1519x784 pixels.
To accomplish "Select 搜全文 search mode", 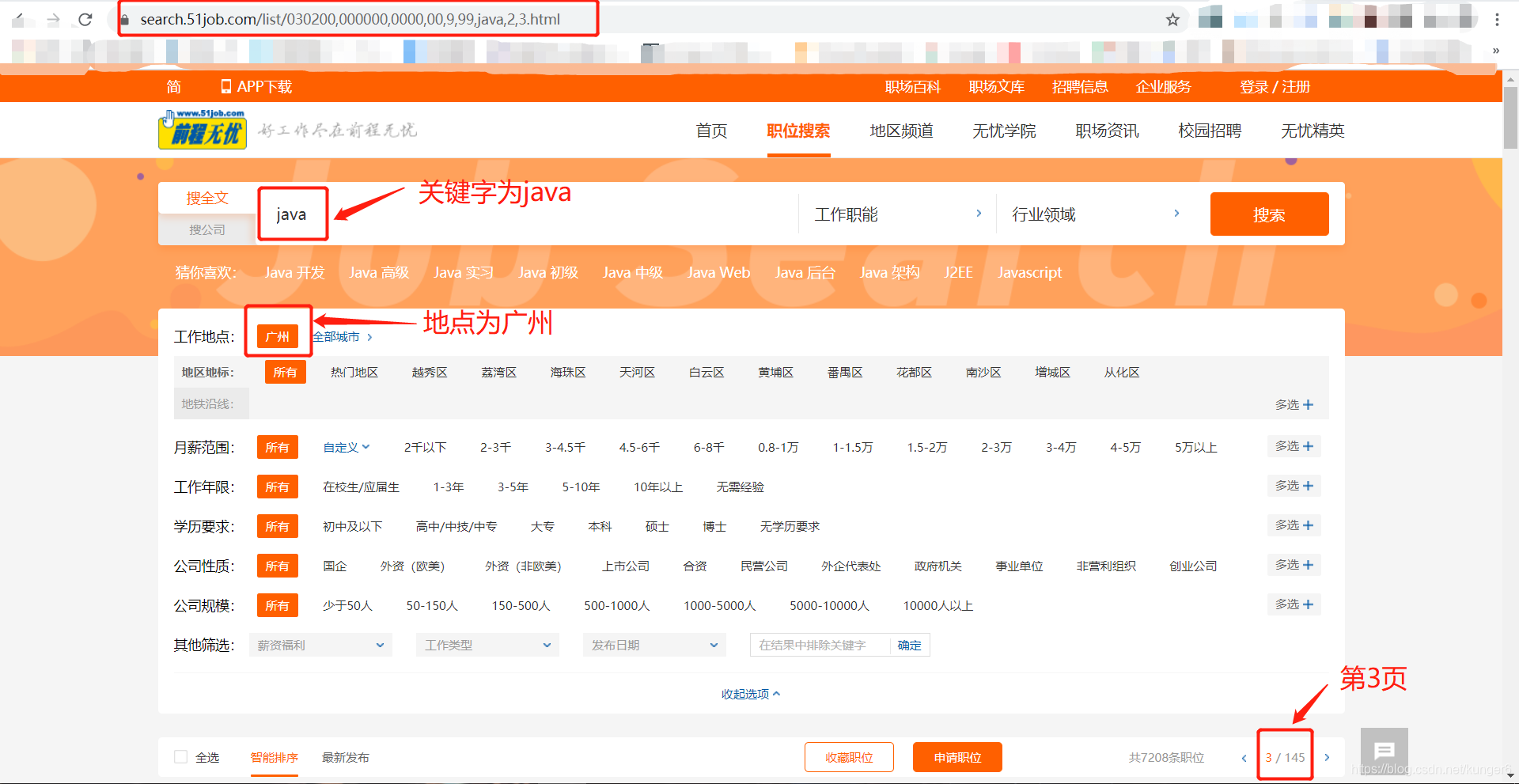I will pos(207,198).
